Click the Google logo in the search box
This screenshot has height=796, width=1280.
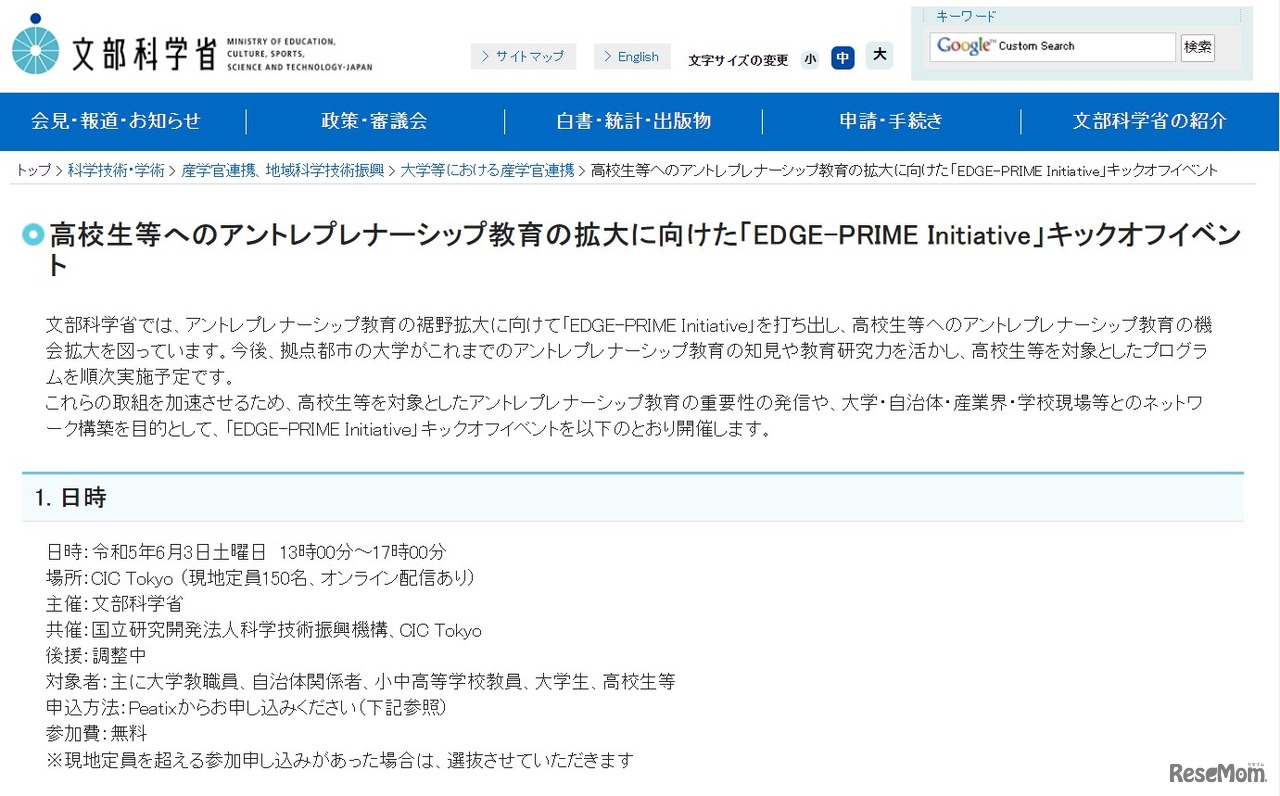(x=962, y=46)
